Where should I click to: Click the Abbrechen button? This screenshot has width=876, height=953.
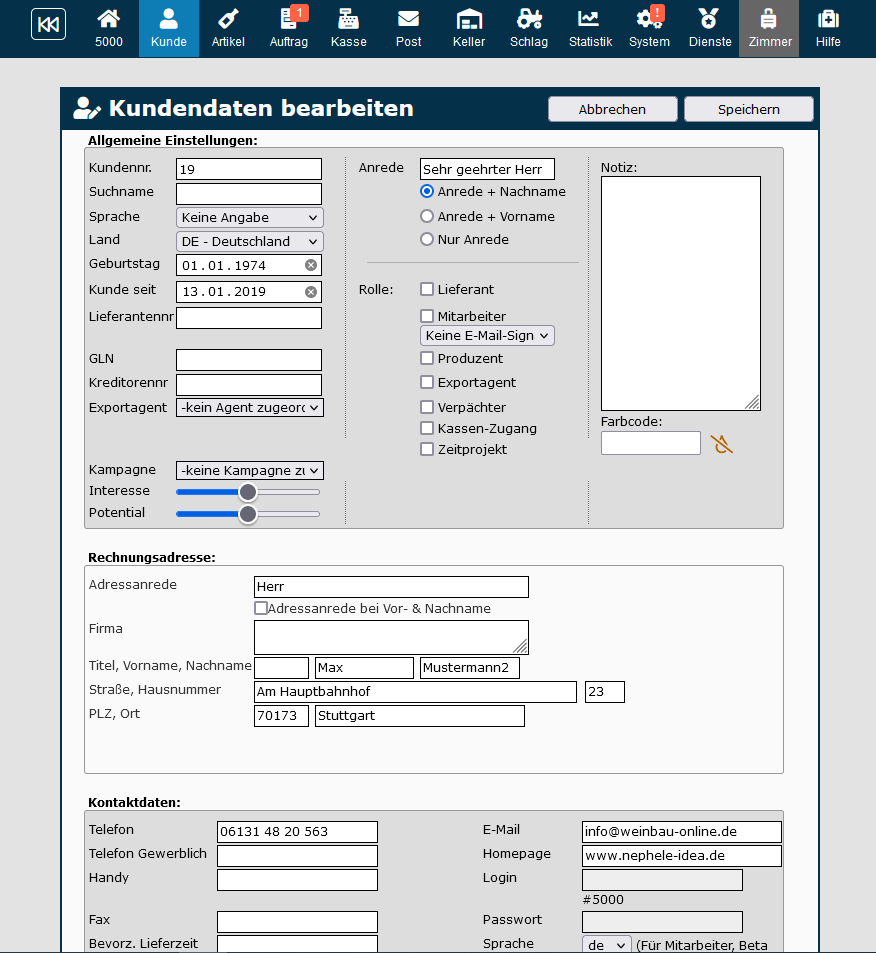tap(612, 109)
